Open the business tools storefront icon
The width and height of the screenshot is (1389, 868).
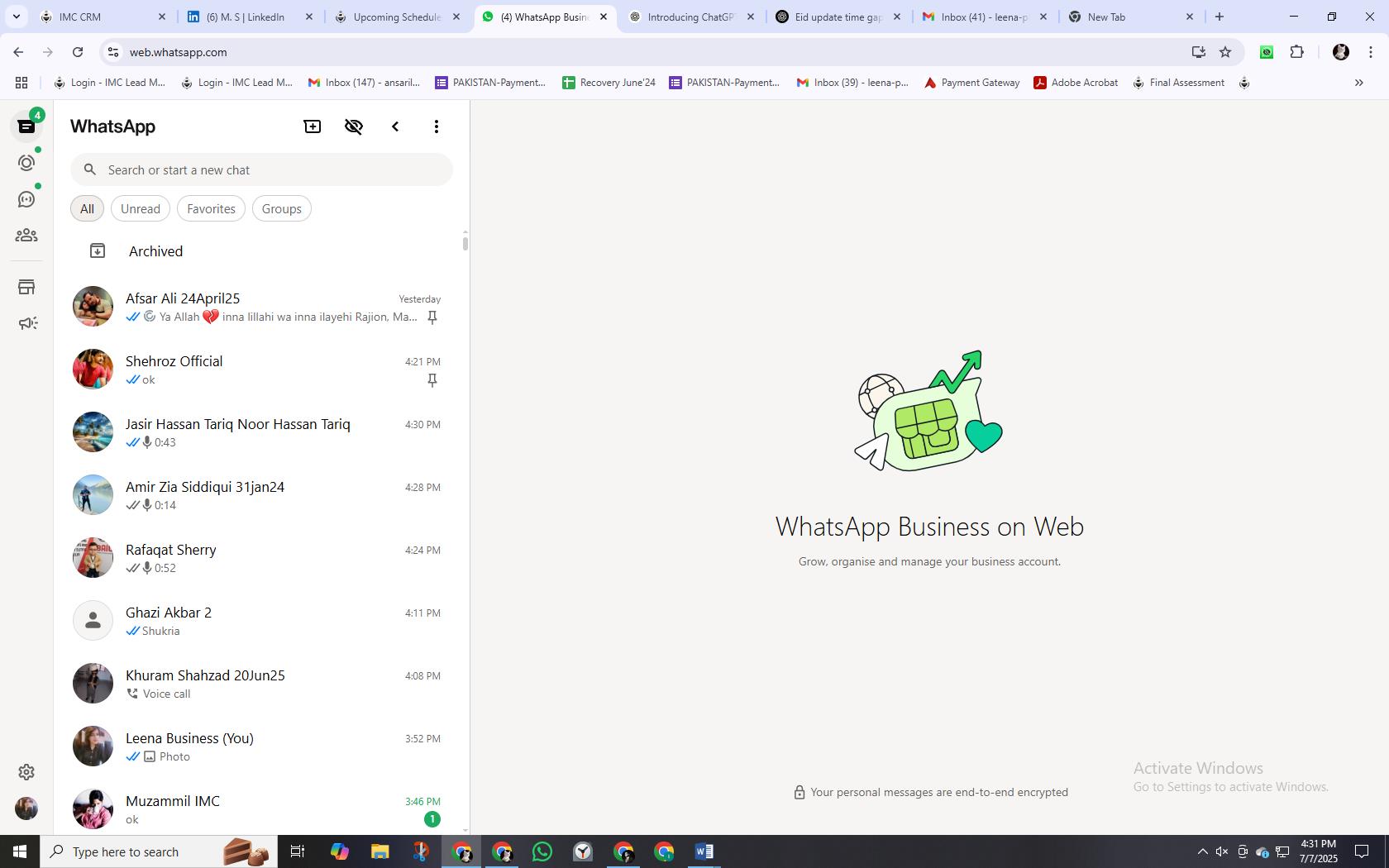[x=26, y=287]
